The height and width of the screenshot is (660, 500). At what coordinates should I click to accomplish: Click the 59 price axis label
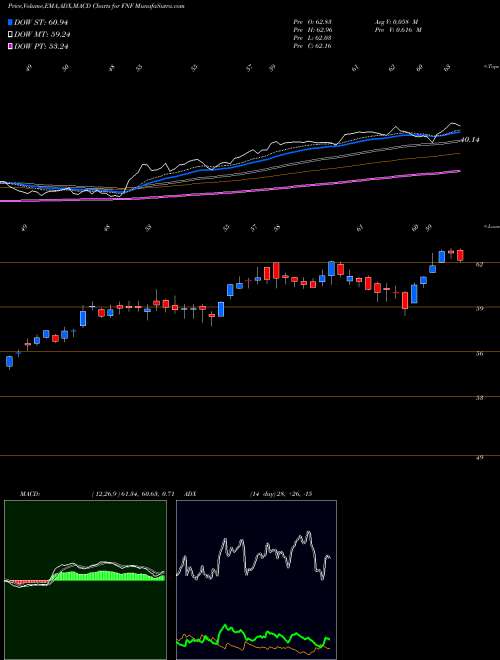481,308
